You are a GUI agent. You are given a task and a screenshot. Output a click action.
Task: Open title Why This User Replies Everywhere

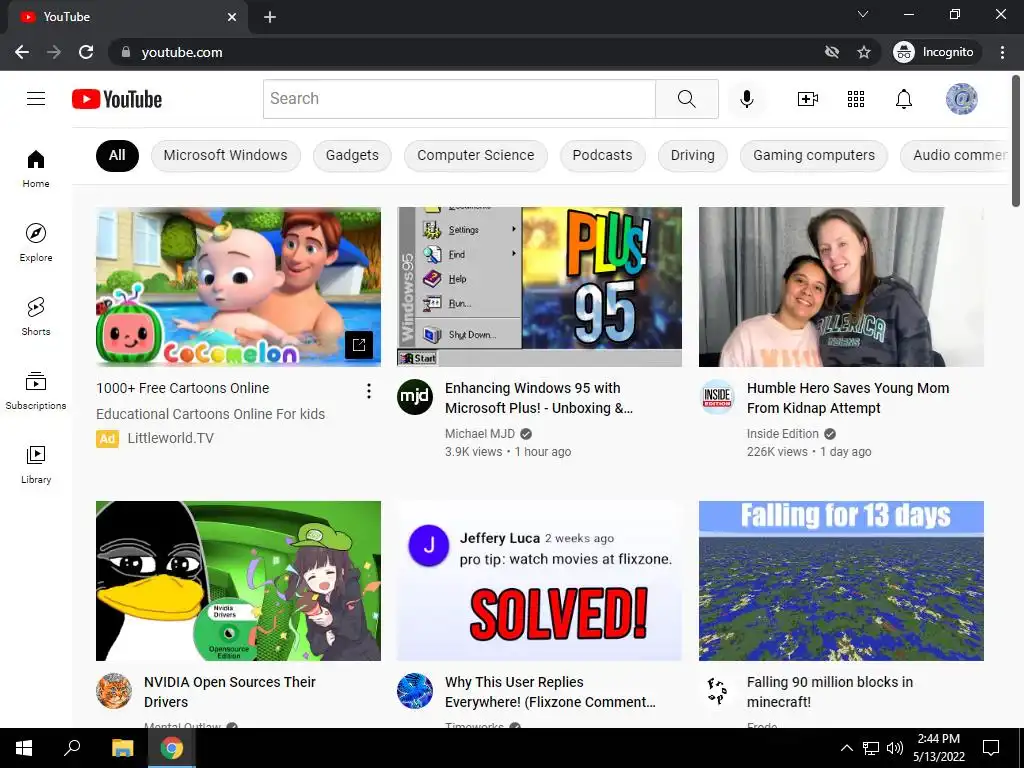point(550,692)
